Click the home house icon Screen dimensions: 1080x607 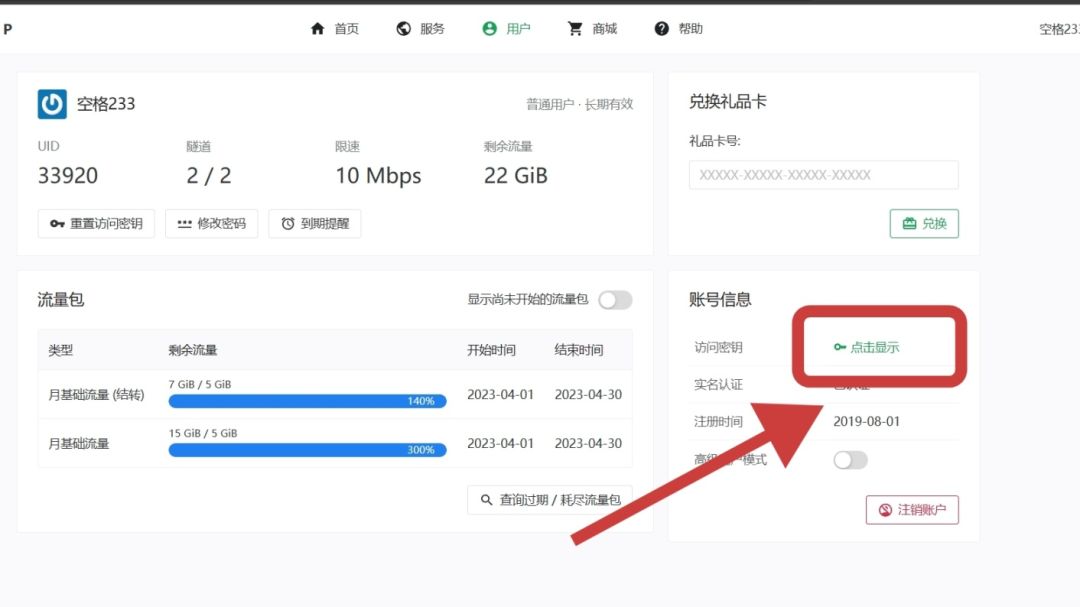[318, 29]
